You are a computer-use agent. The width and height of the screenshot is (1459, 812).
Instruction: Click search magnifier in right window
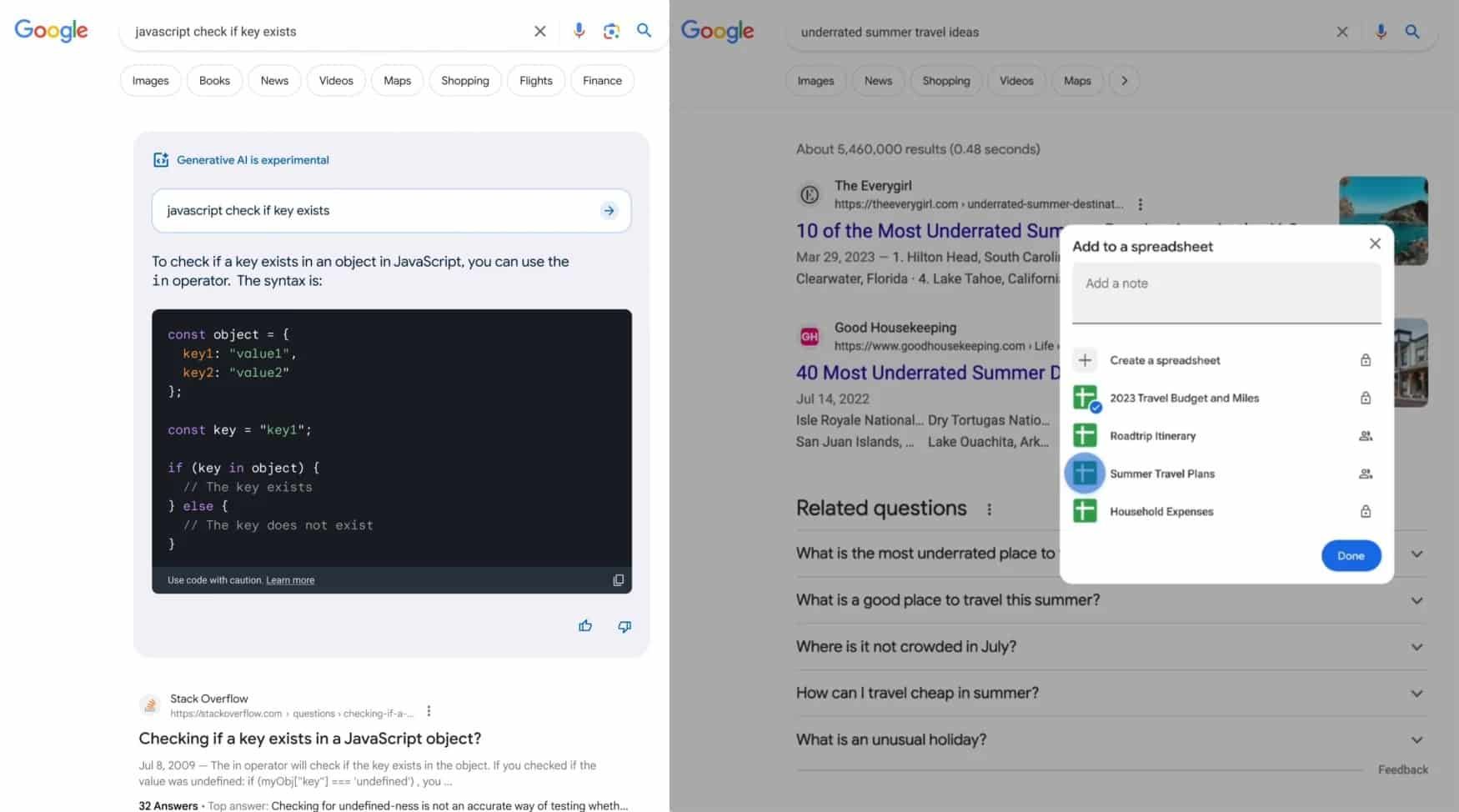point(1412,32)
